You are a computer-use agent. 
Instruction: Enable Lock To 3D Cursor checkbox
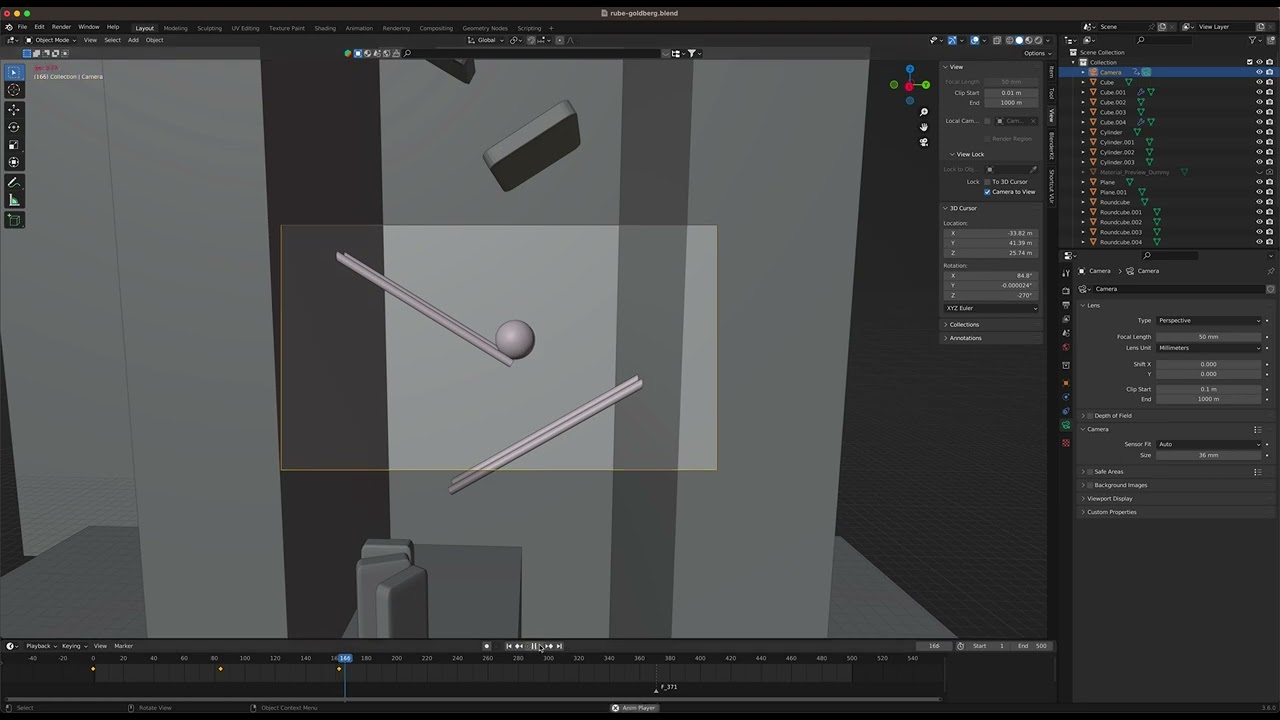pos(987,182)
